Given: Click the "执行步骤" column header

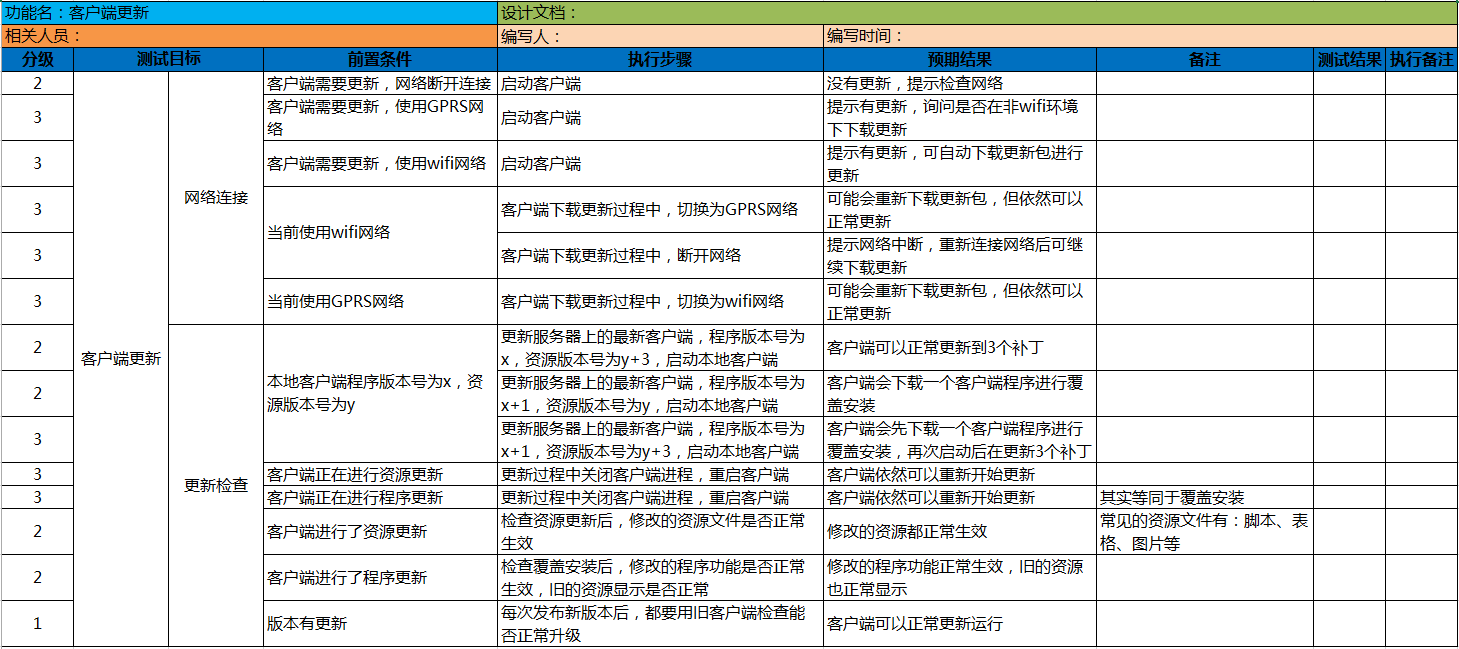Looking at the screenshot, I should pyautogui.click(x=660, y=59).
